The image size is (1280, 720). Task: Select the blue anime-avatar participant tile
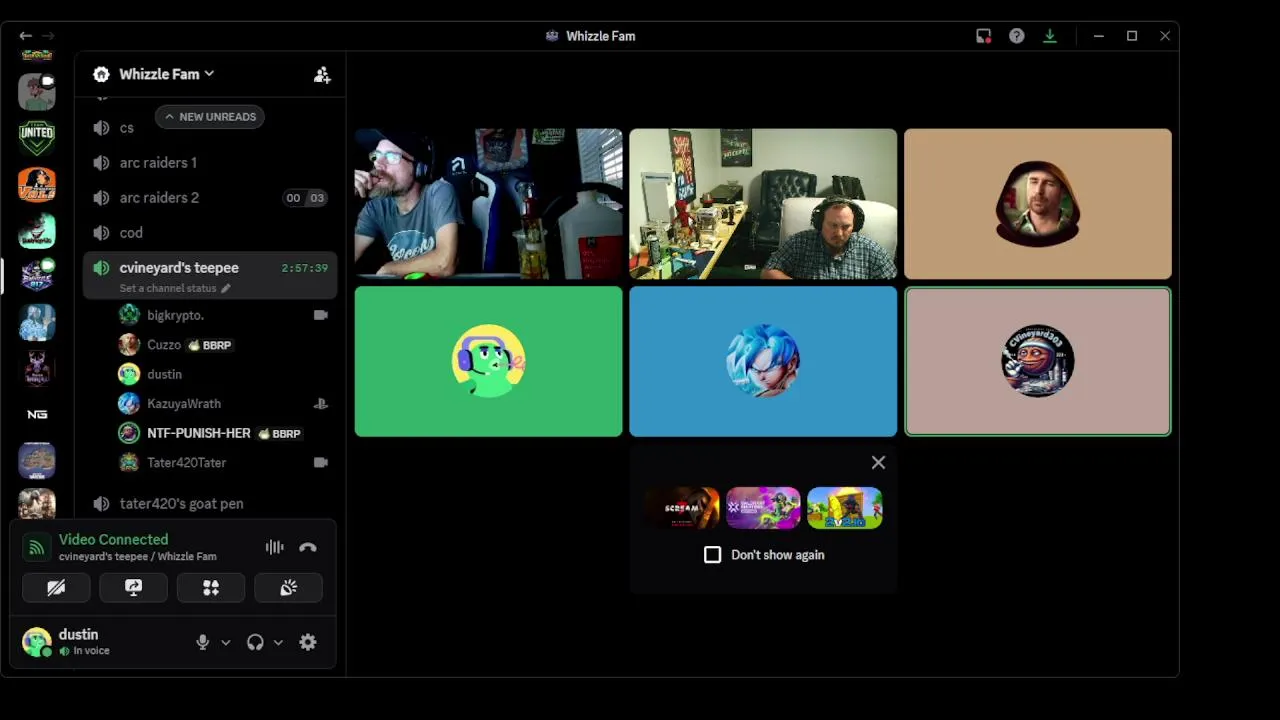763,362
